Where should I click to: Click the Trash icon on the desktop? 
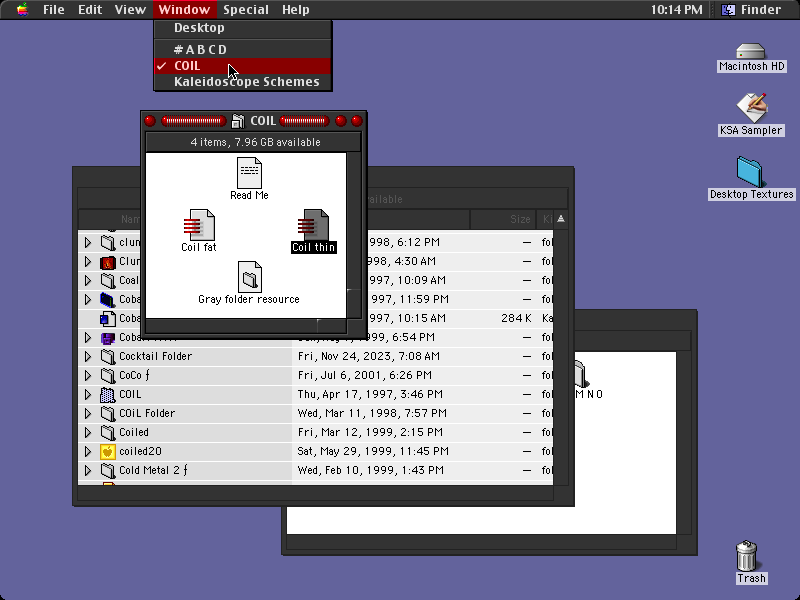click(x=747, y=556)
